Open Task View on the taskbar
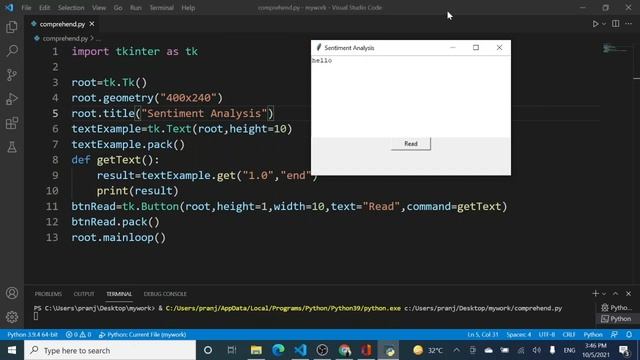This screenshot has width=640, height=360. click(x=231, y=350)
